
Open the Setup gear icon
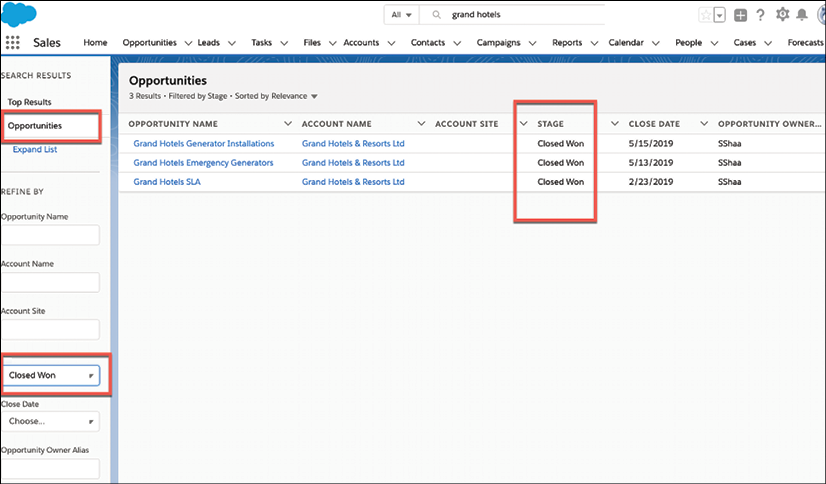point(782,15)
